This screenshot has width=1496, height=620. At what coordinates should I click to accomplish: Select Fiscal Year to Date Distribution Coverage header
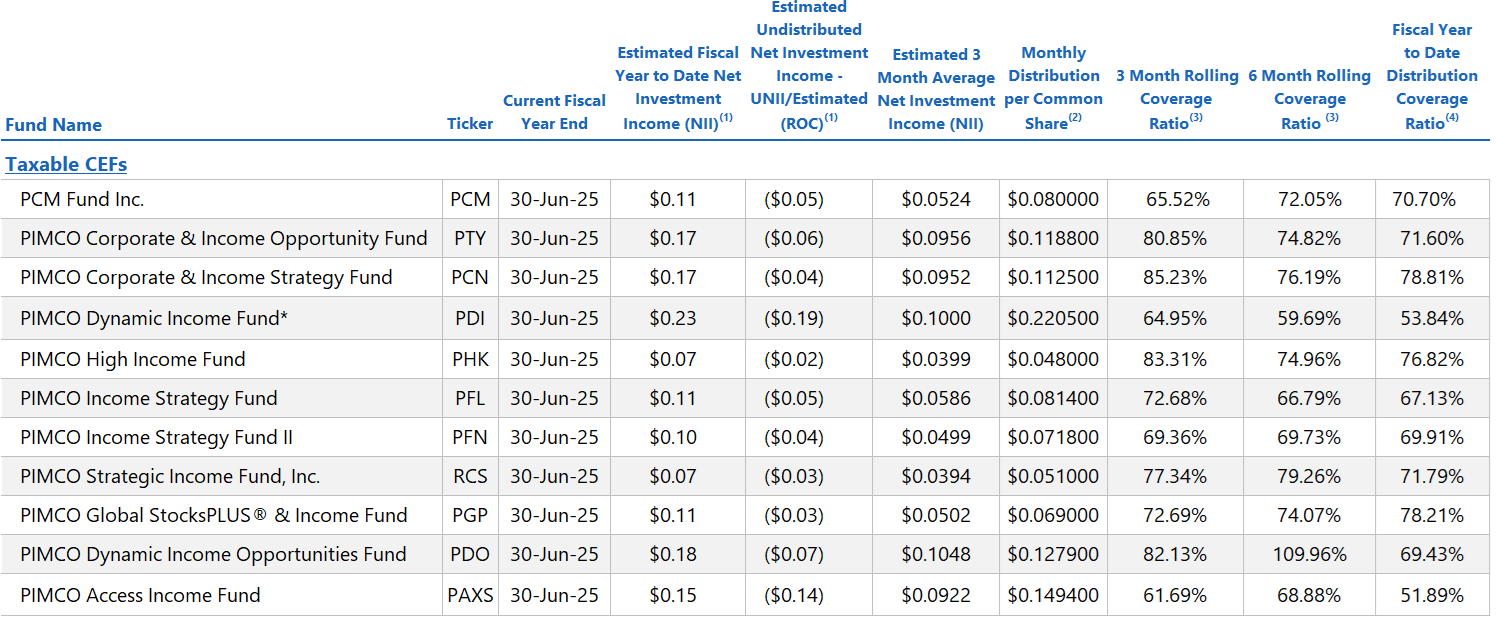tap(1432, 76)
